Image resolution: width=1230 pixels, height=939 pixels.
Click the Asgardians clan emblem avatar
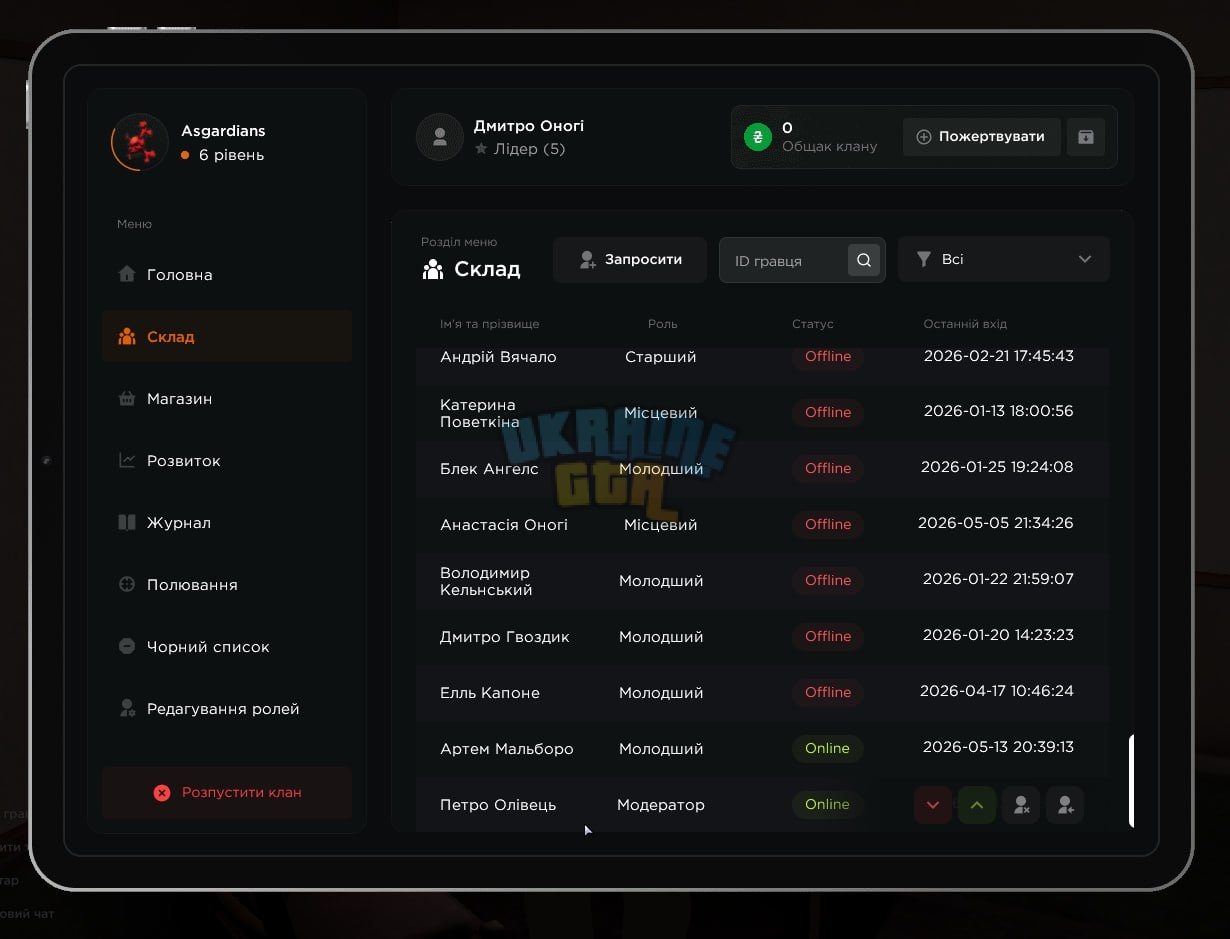click(x=140, y=142)
